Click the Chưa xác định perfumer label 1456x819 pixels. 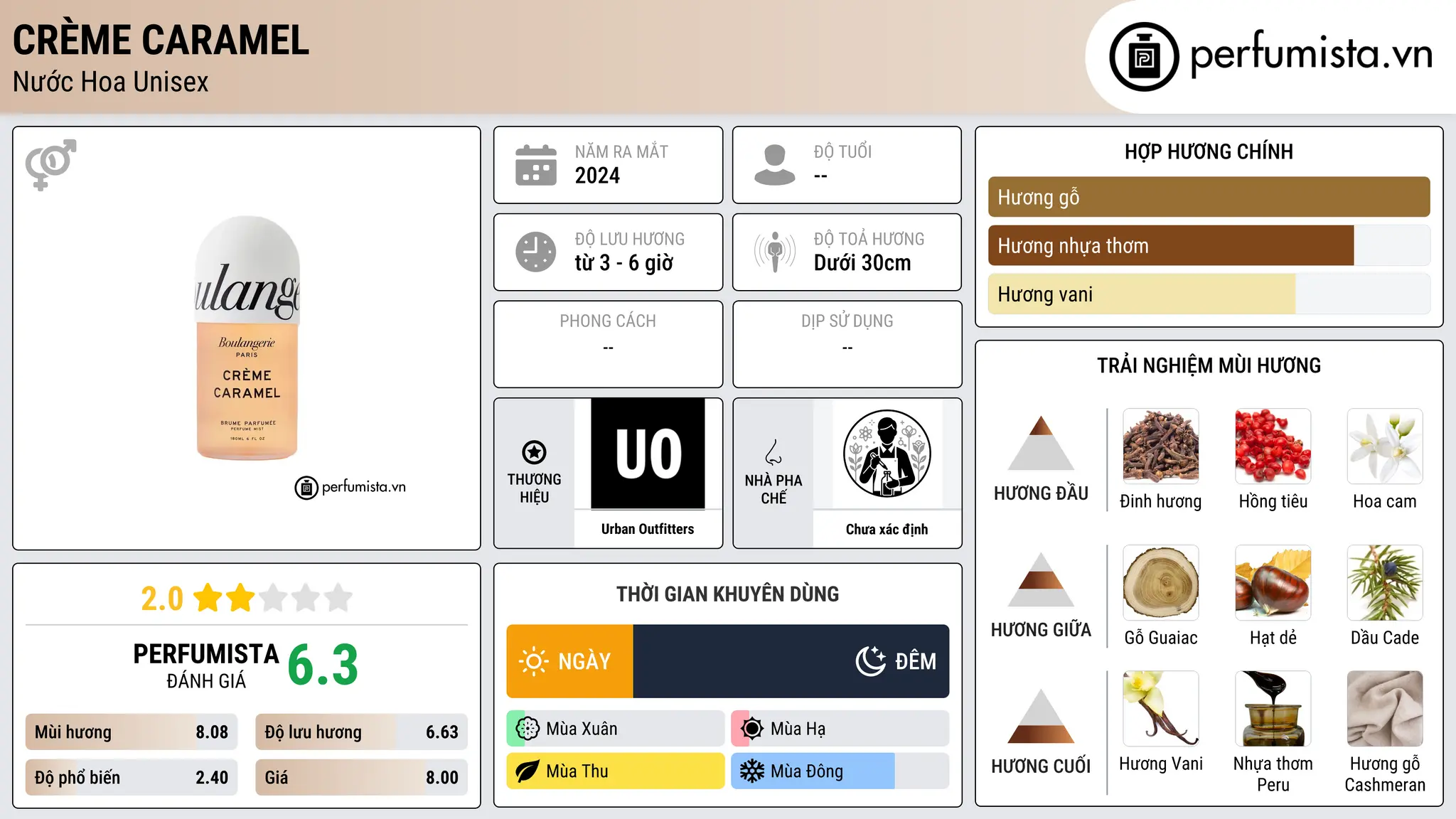click(x=887, y=530)
